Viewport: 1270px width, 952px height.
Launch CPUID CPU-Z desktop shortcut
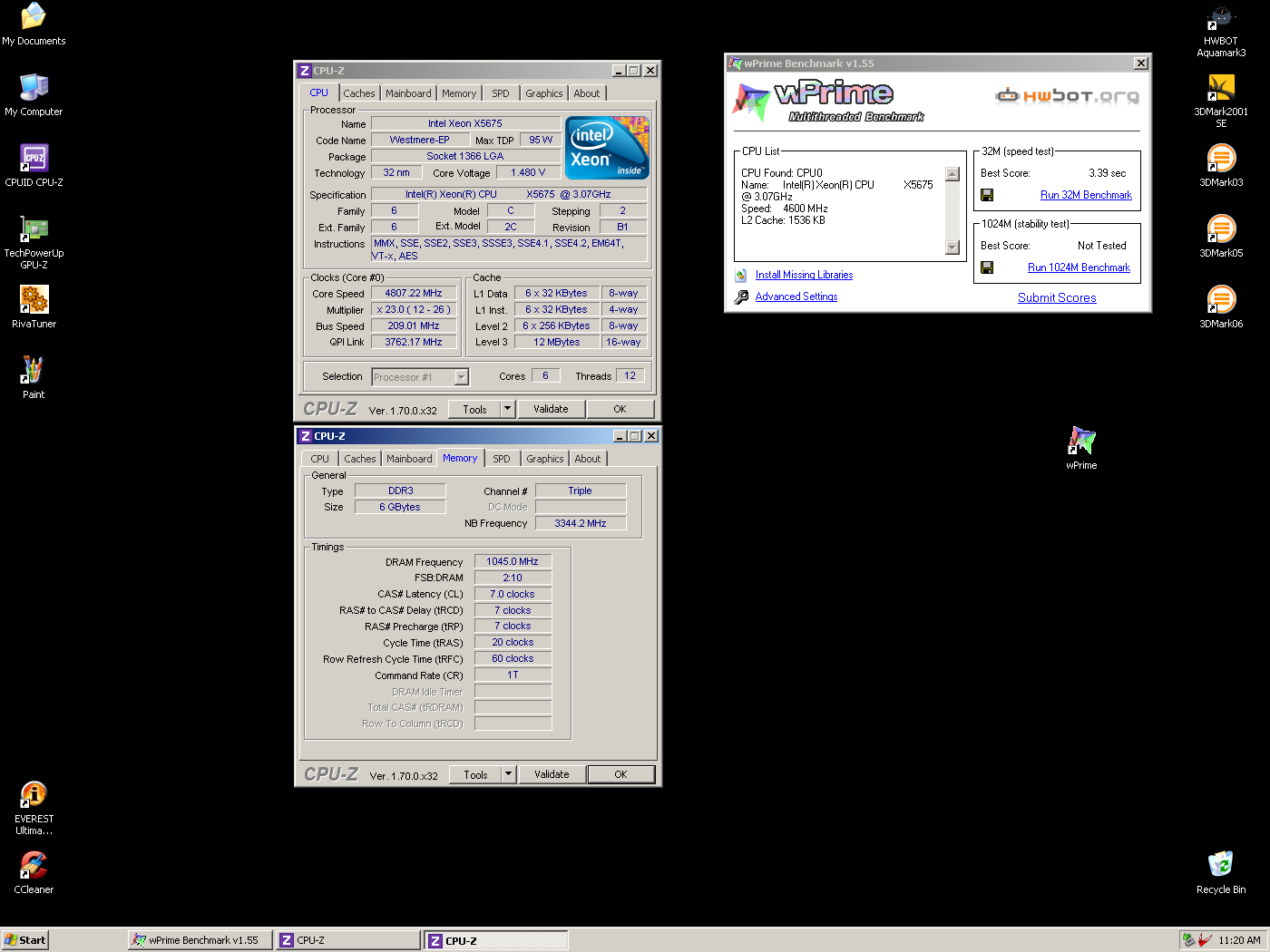click(34, 166)
